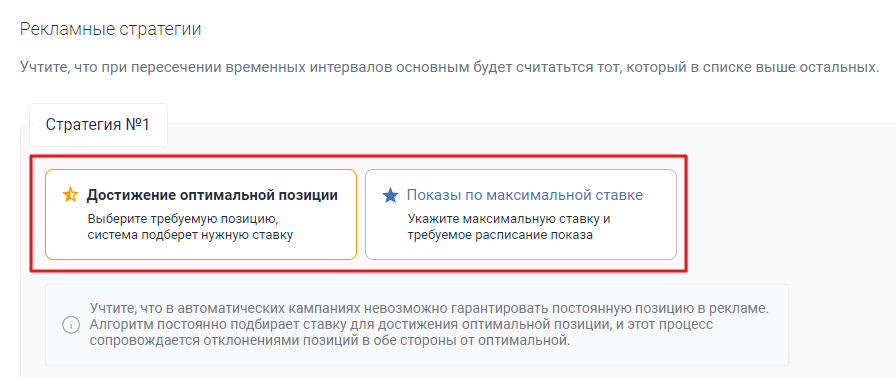Click empty panel area right of strategy cards
896x377 pixels.
coord(789,215)
